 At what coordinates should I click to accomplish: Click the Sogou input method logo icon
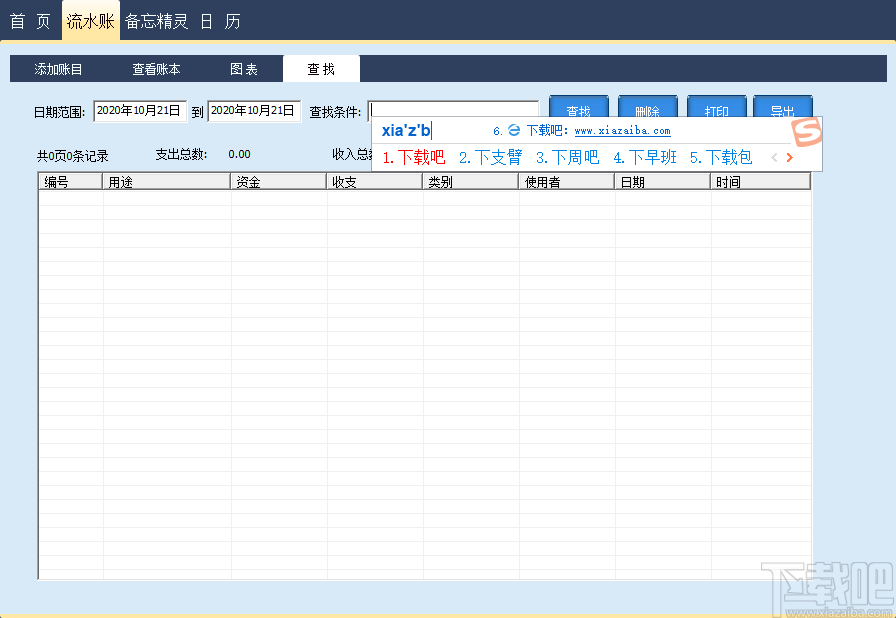(x=807, y=133)
